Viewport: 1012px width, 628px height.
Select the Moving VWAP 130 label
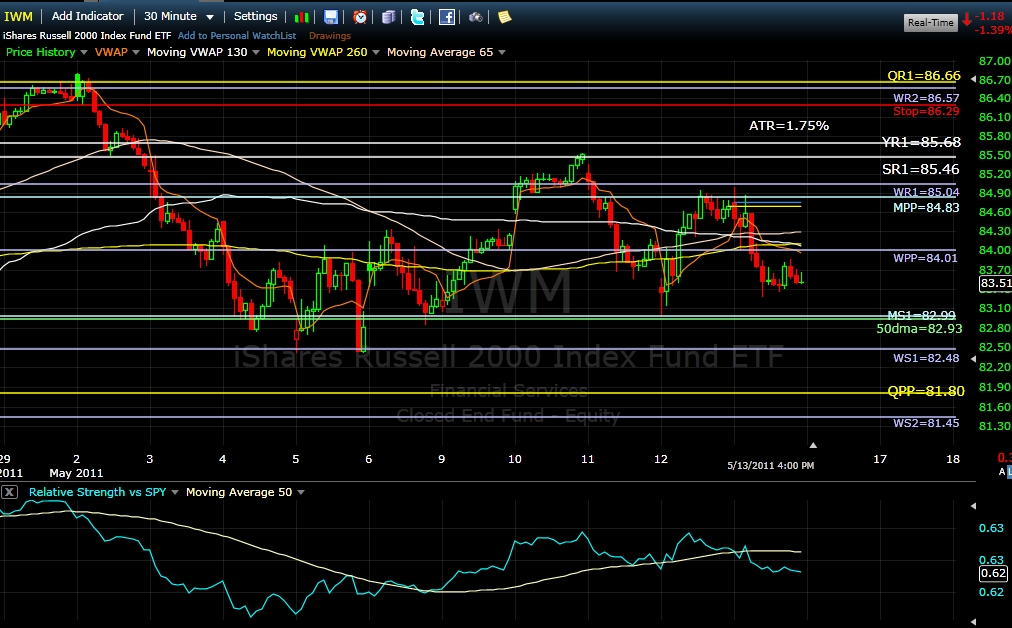tap(197, 52)
